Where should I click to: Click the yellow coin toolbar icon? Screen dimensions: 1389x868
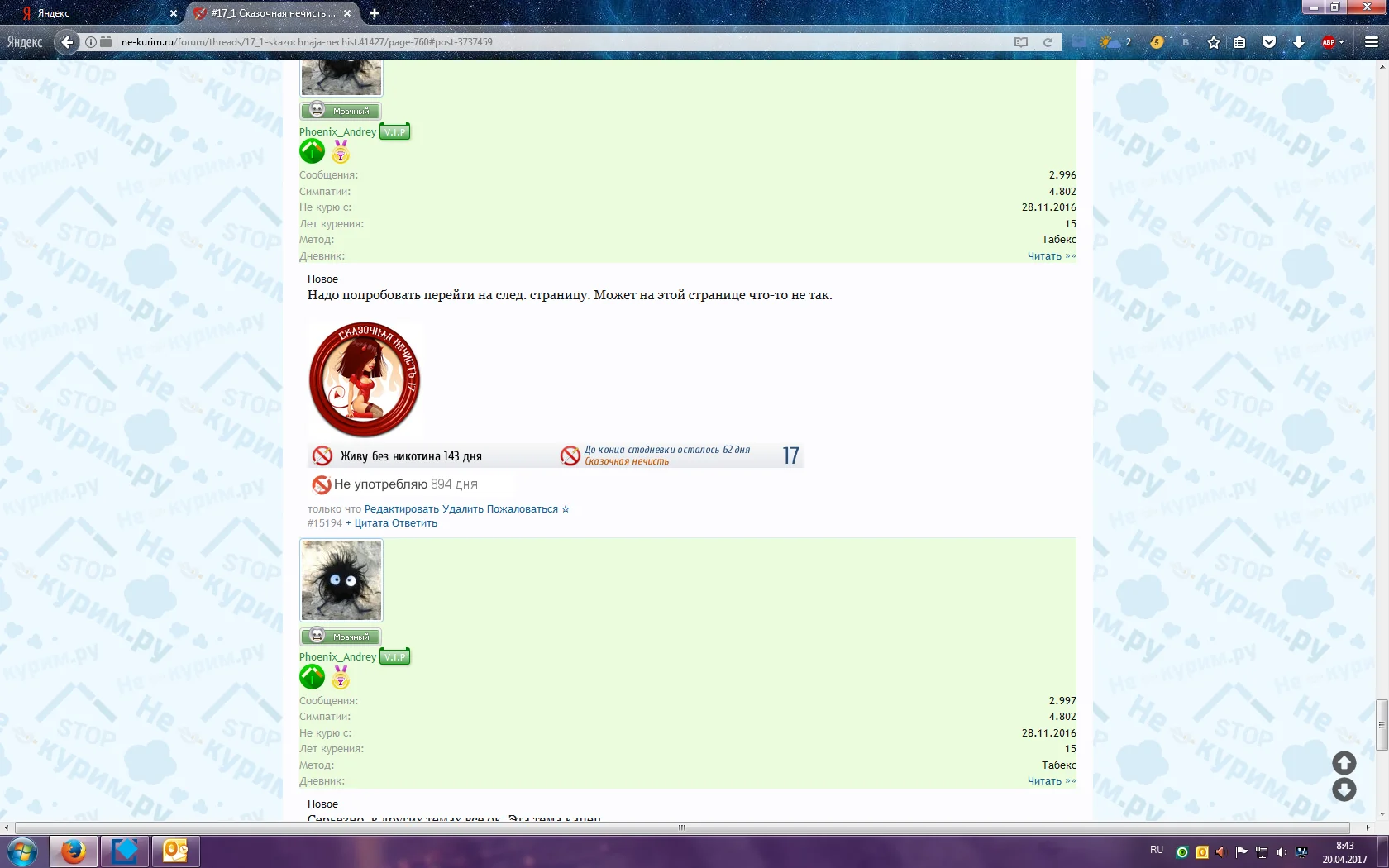(x=1157, y=42)
